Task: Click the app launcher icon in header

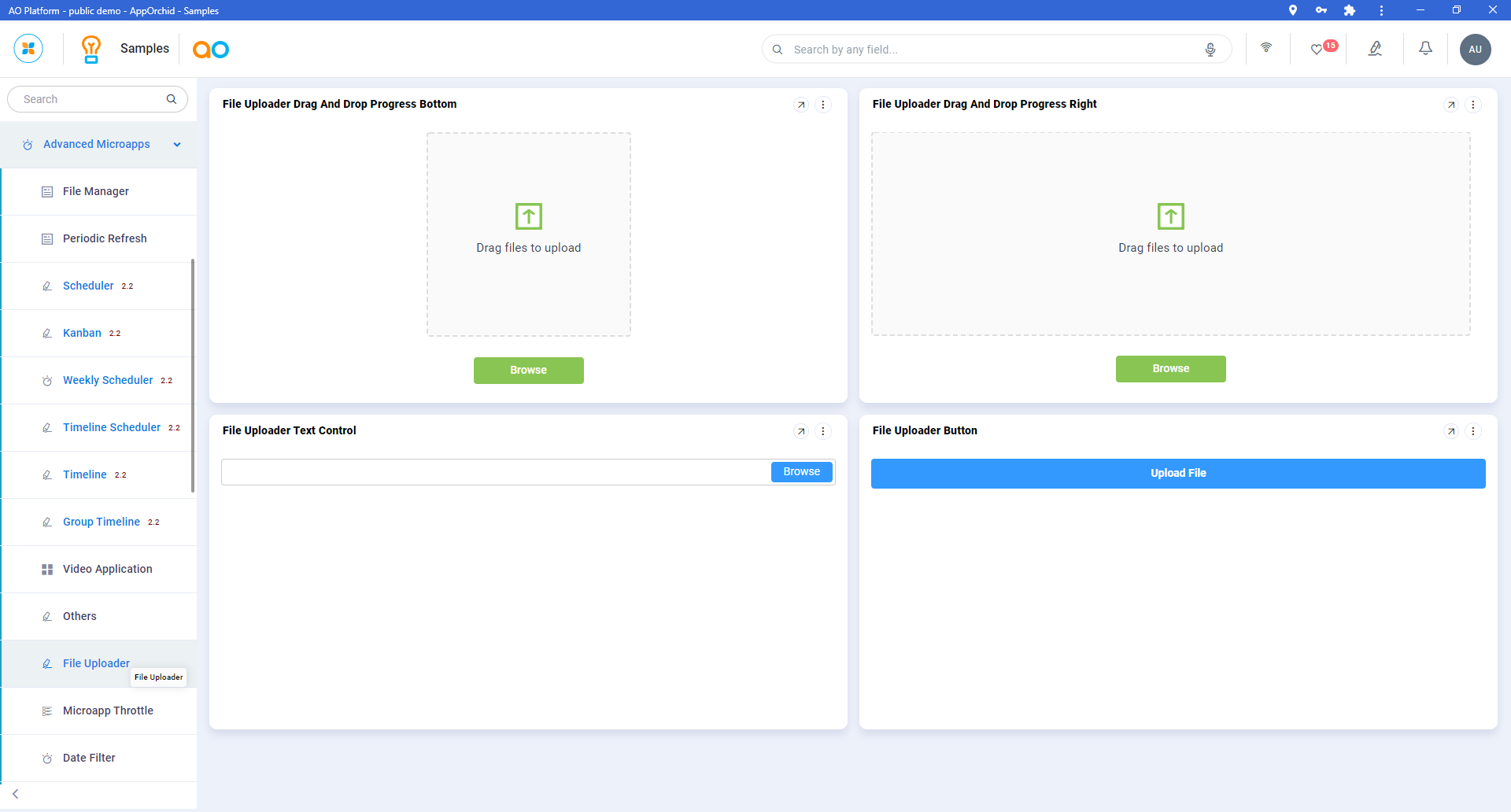Action: 28,49
